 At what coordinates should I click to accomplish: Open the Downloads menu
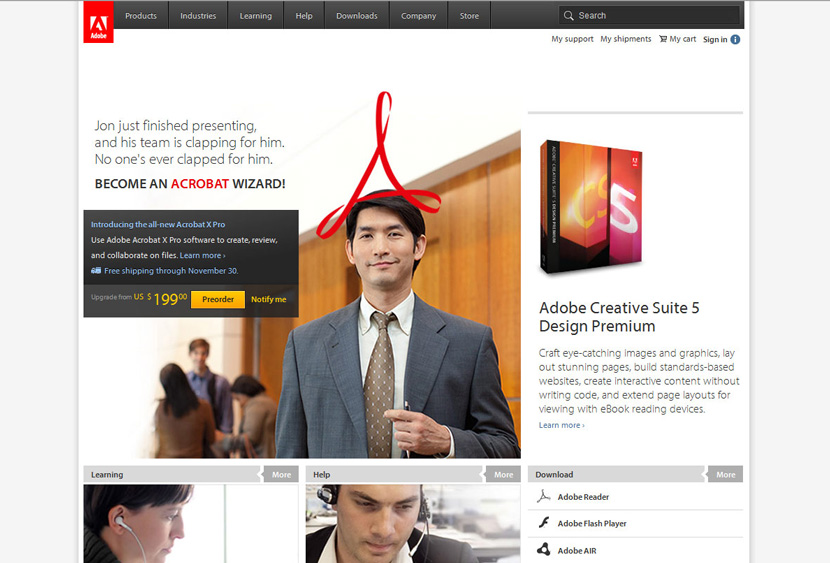(357, 15)
